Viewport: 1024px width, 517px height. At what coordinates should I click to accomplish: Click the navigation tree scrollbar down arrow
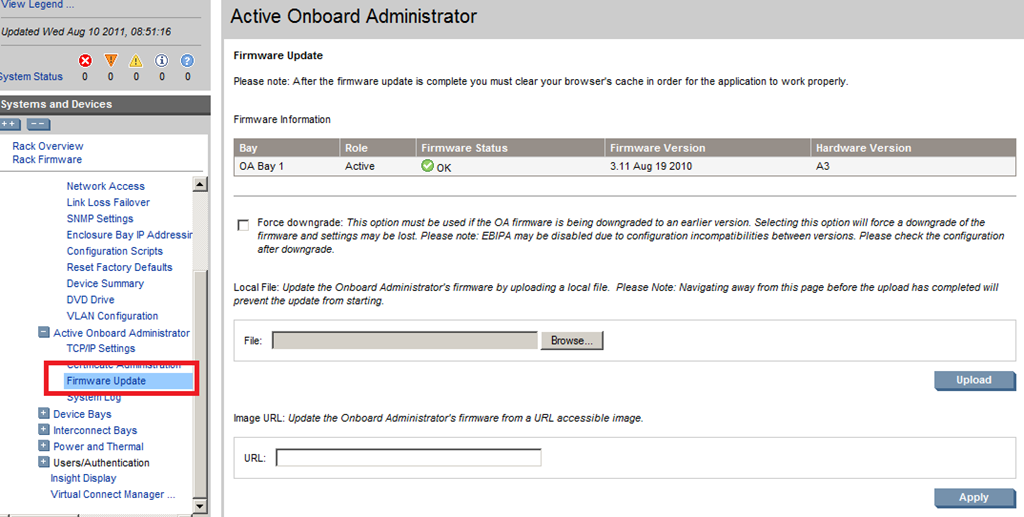pyautogui.click(x=200, y=506)
